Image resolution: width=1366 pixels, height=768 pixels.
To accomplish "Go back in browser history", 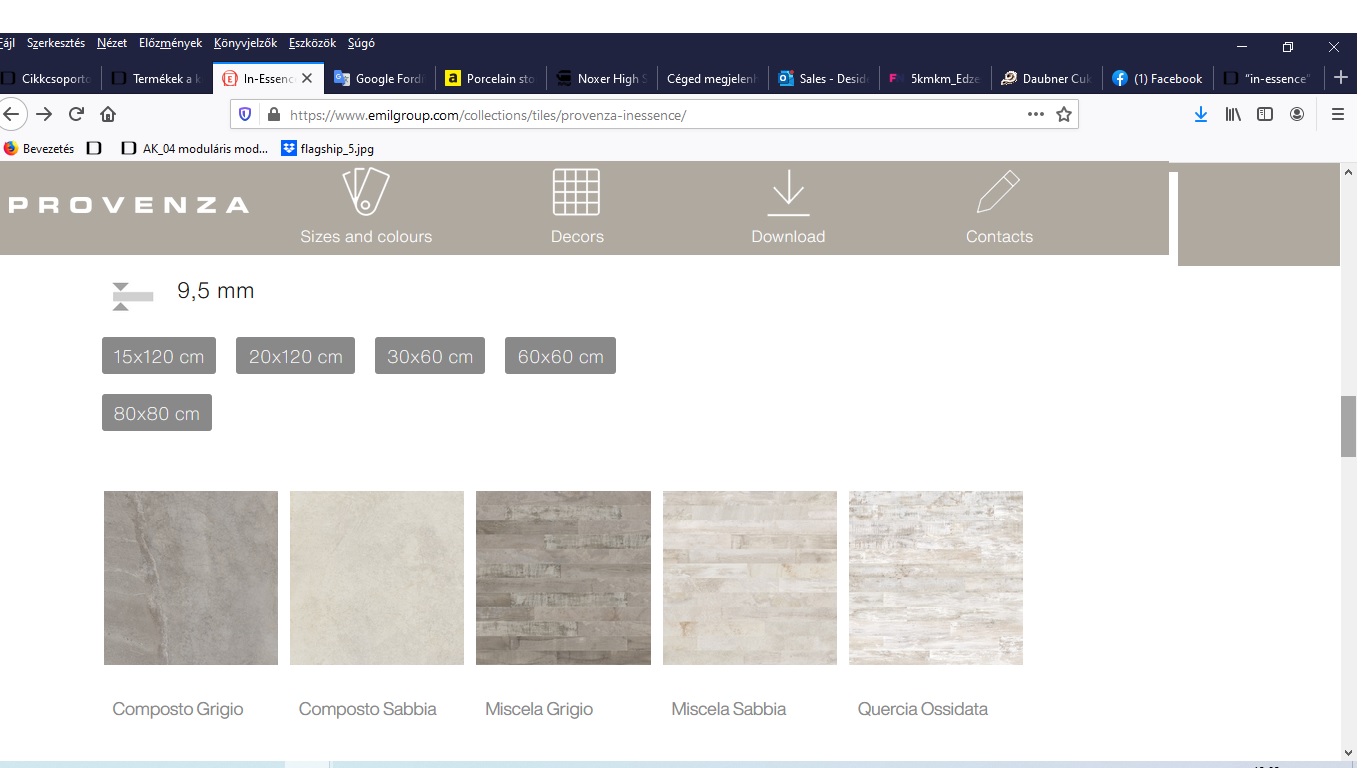I will (x=10, y=114).
